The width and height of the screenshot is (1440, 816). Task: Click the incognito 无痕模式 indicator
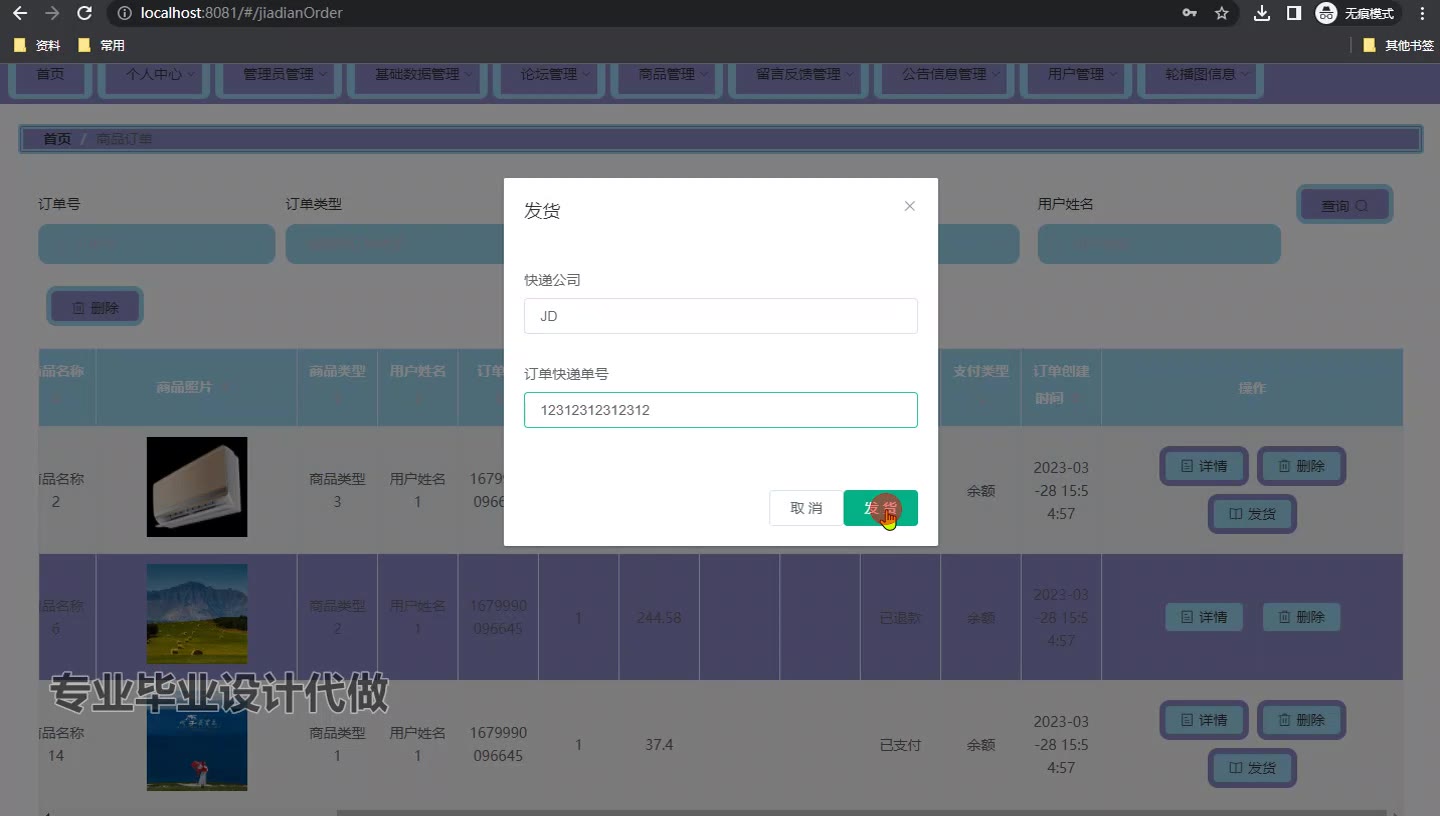pos(1355,13)
